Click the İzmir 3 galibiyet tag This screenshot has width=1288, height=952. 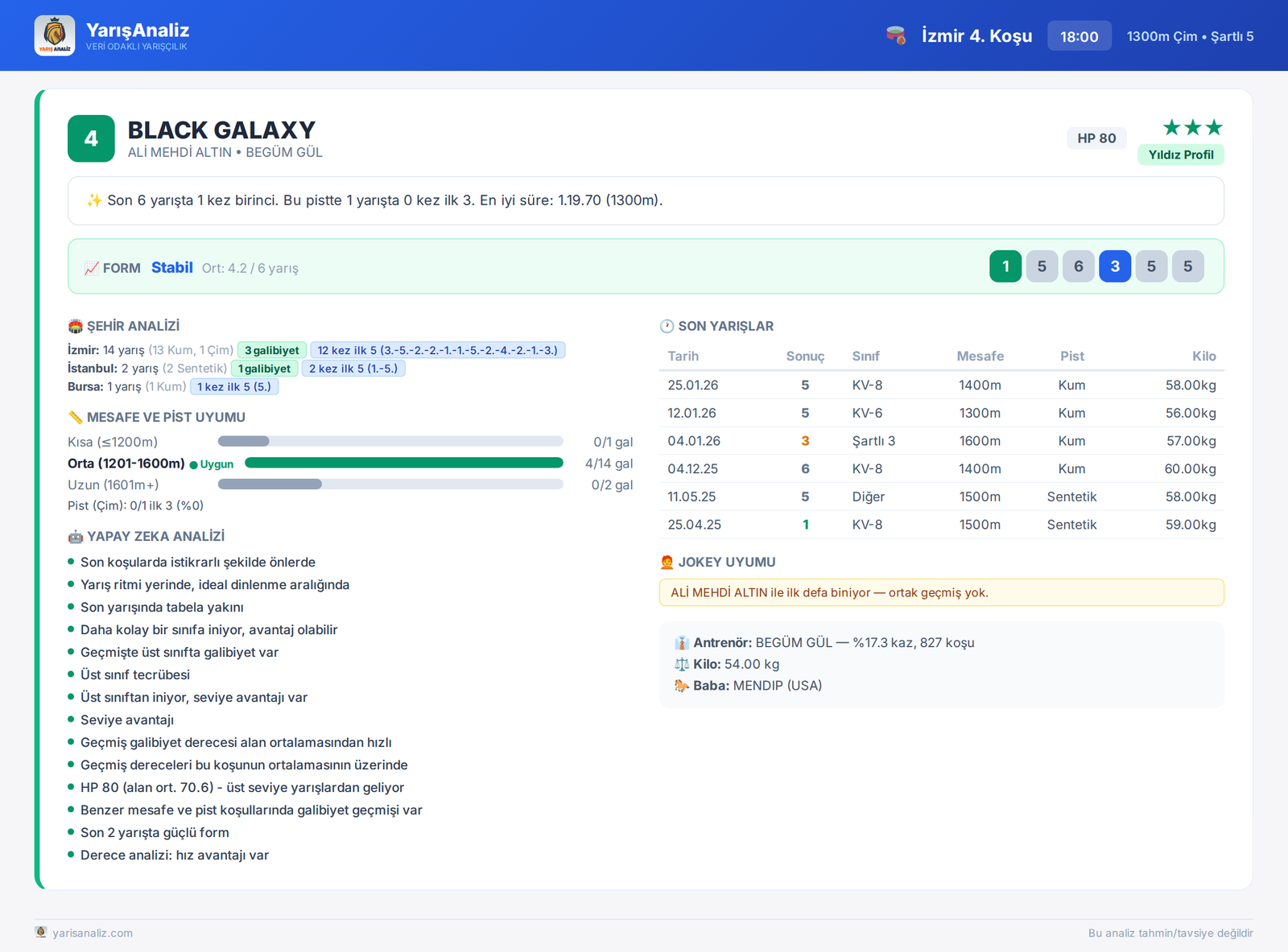[x=272, y=350]
